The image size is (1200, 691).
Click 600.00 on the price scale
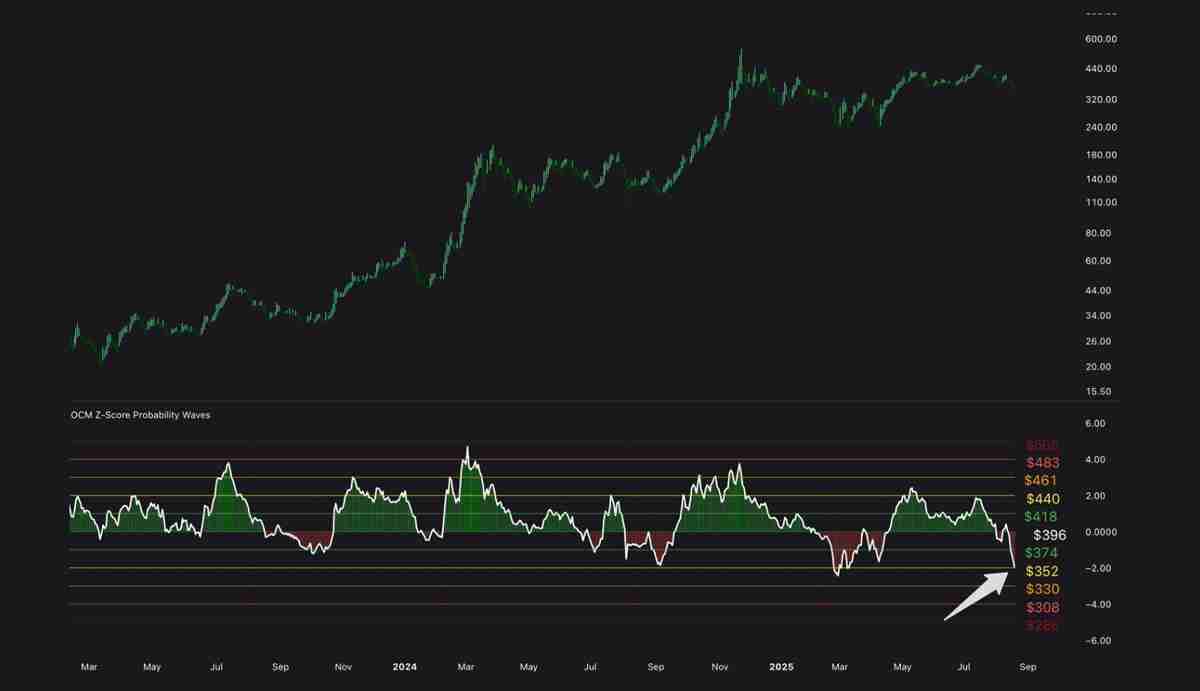click(x=1098, y=39)
